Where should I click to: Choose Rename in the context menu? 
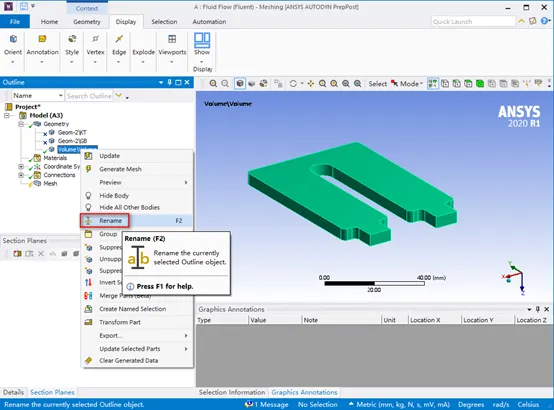pos(137,221)
